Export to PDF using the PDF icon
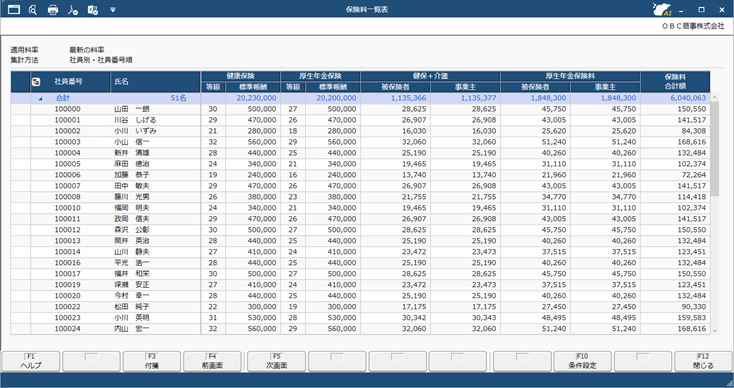The height and width of the screenshot is (388, 734). click(73, 10)
